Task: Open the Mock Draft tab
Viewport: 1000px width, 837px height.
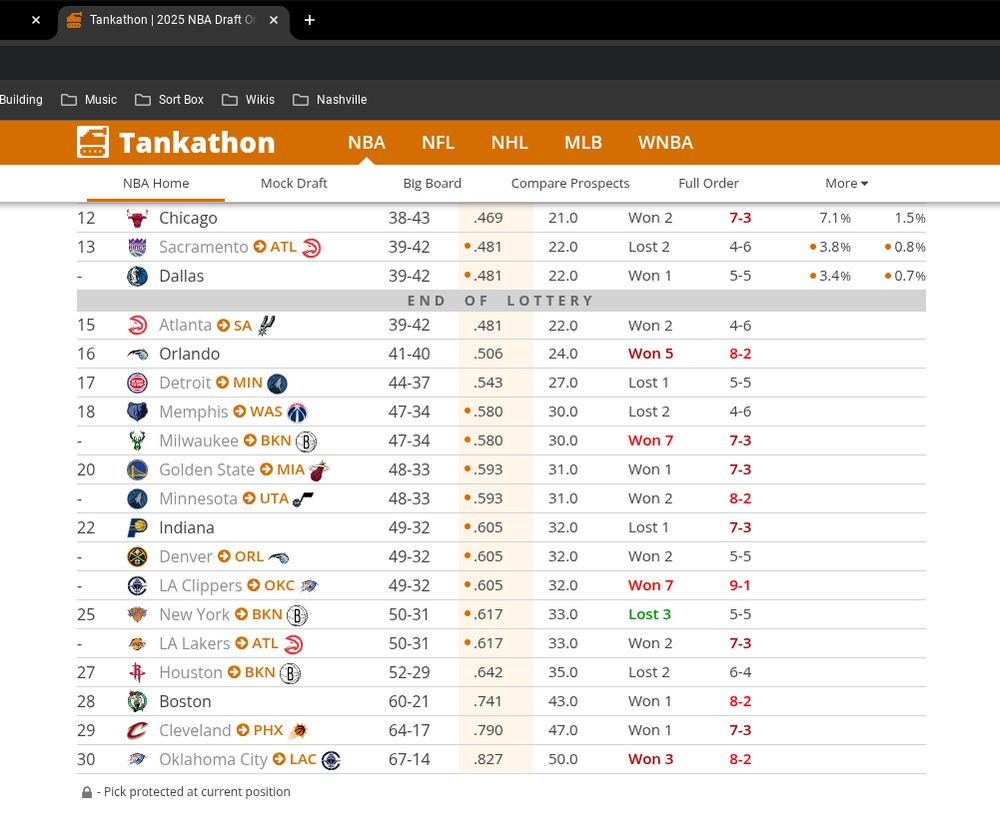Action: [293, 183]
